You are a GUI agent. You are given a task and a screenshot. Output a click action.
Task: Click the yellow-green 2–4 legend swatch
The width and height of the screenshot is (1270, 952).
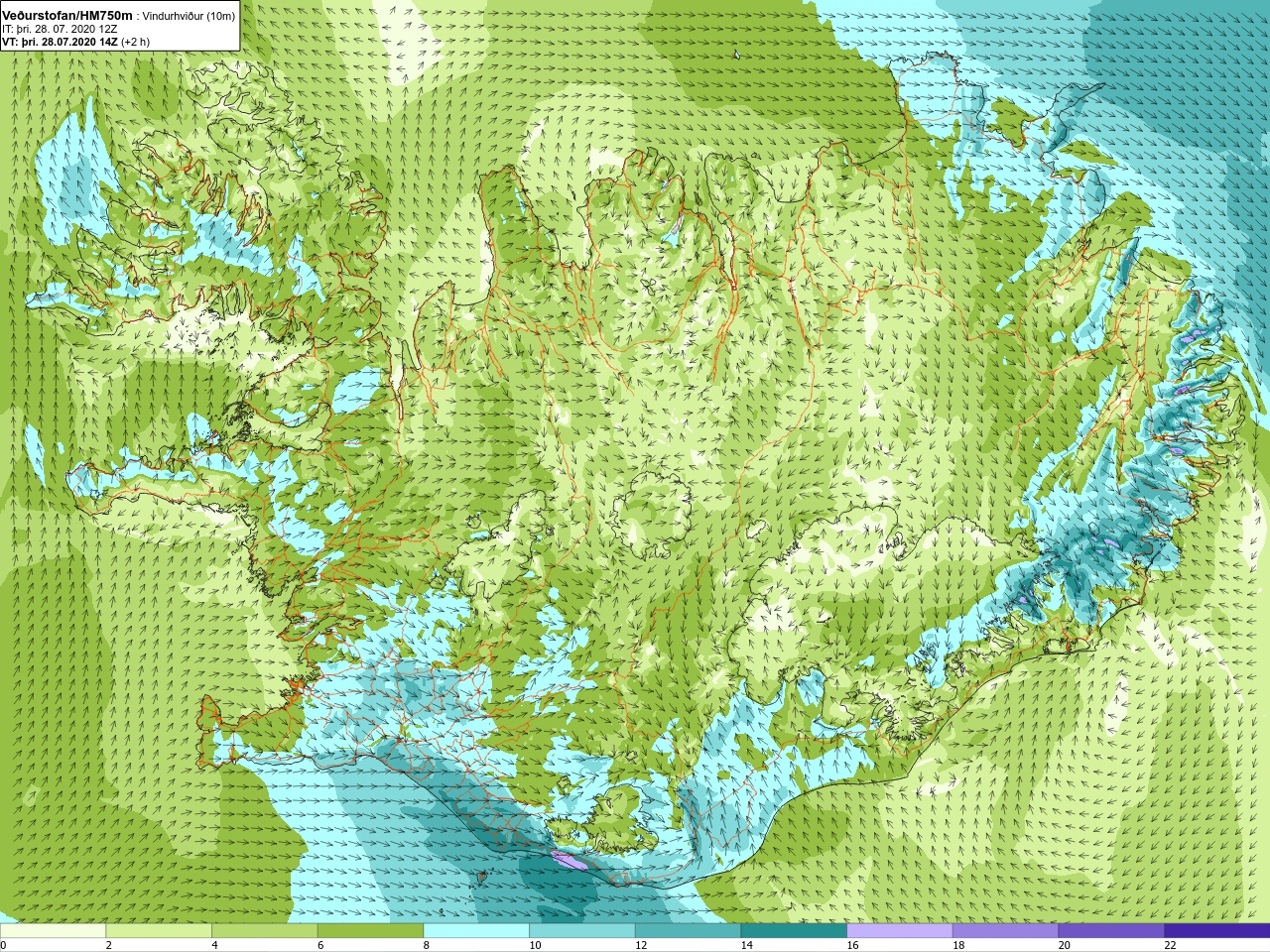pos(159,930)
